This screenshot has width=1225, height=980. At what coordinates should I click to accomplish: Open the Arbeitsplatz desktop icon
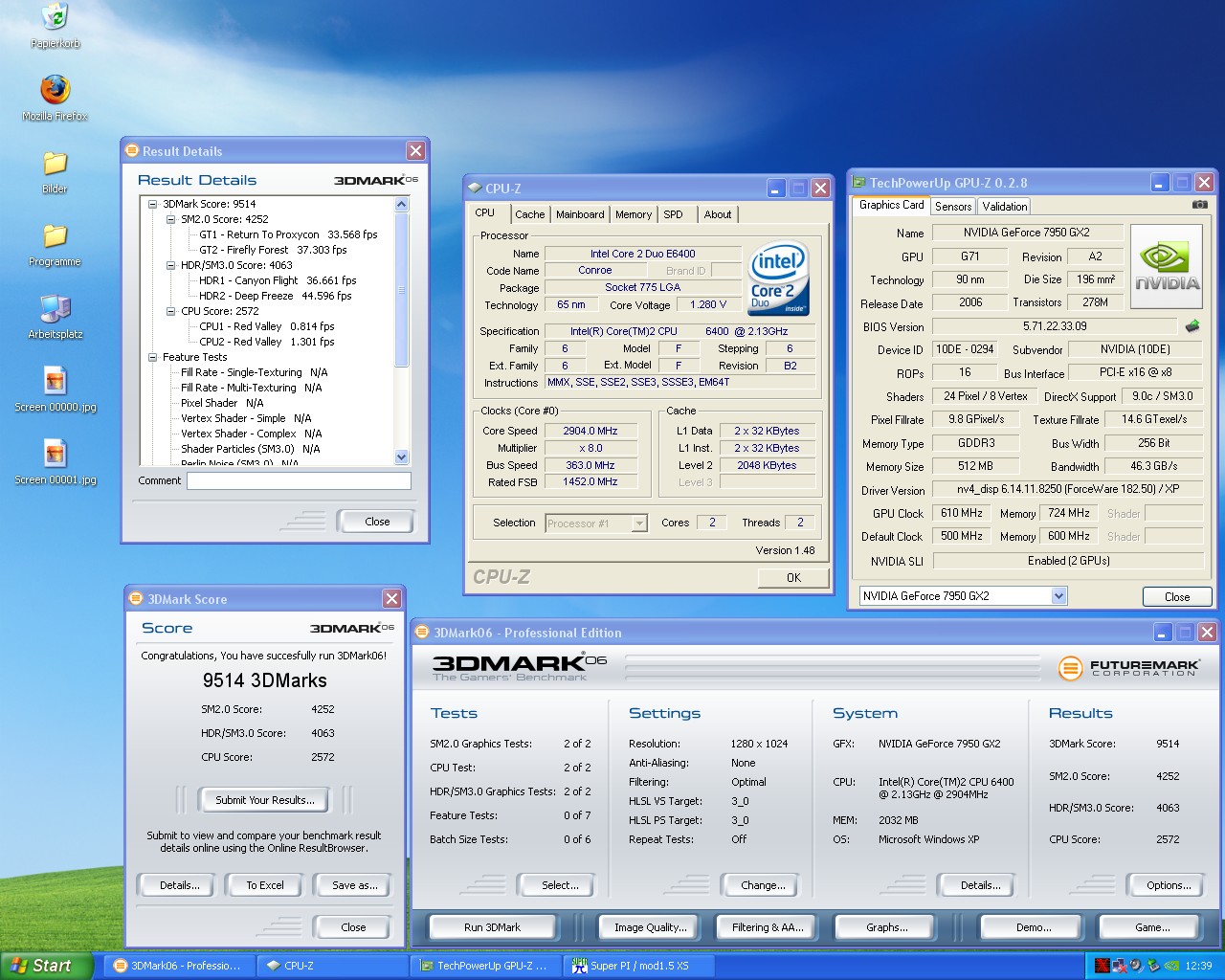56,309
